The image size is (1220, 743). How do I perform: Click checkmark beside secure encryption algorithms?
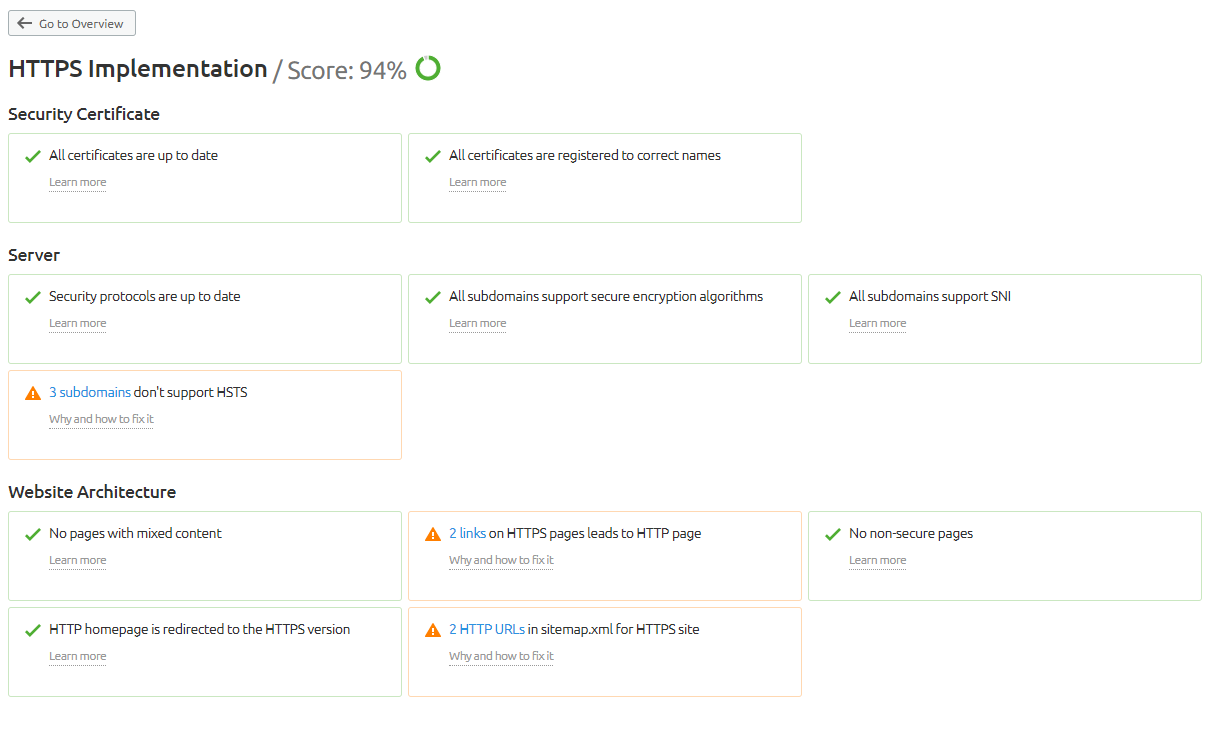[x=433, y=298]
